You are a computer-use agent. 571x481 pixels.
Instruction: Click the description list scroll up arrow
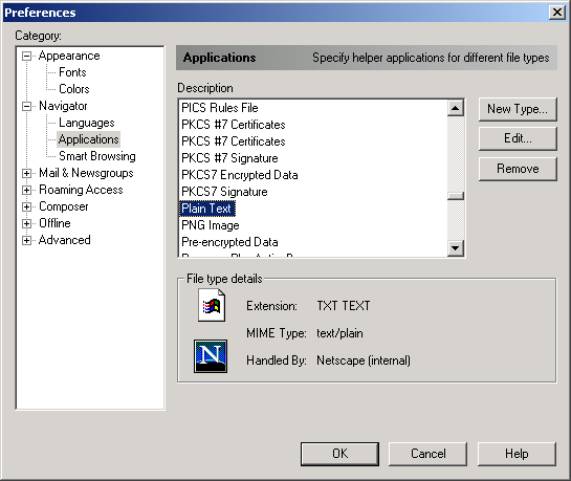[455, 108]
